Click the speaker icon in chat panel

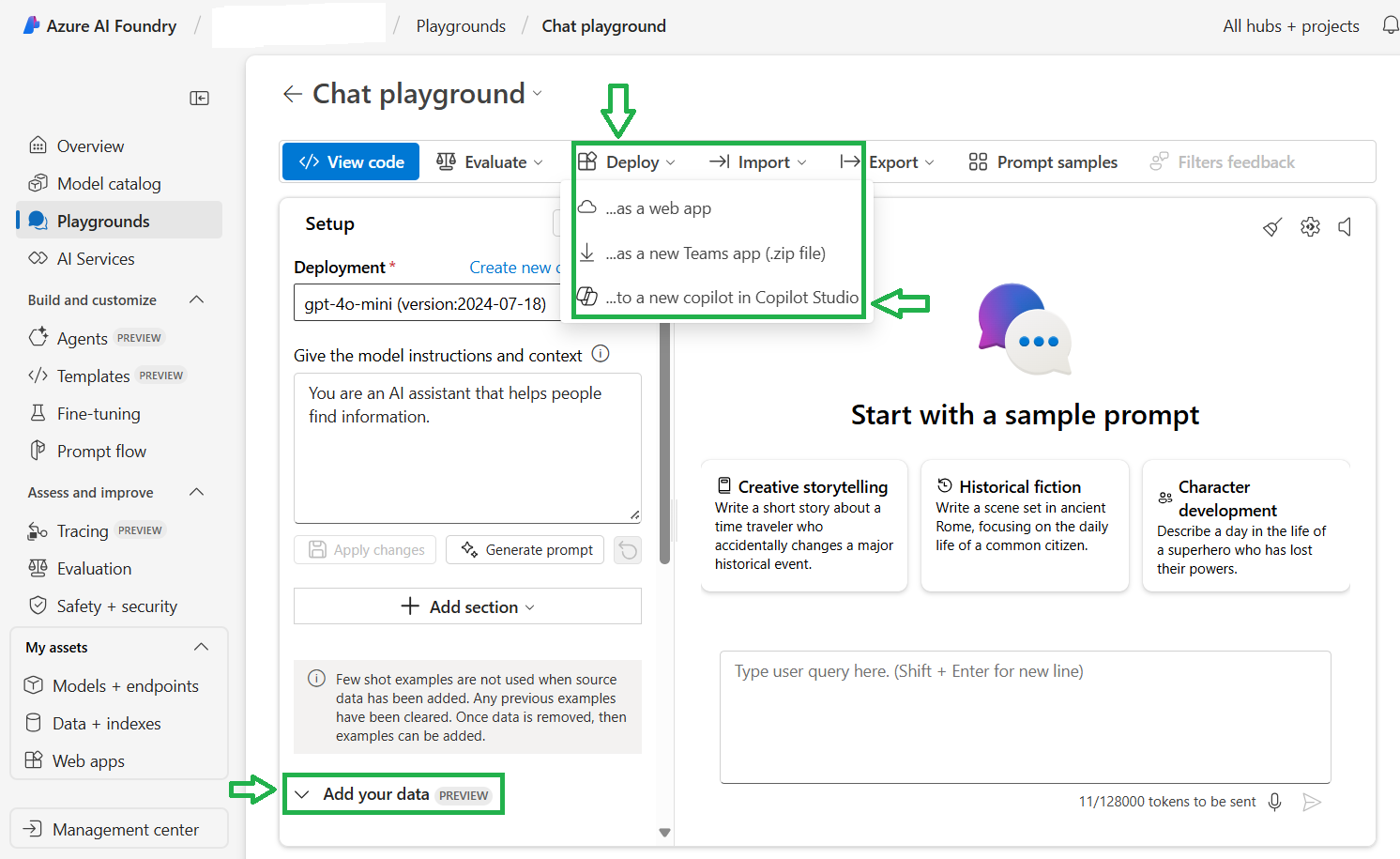[1345, 227]
